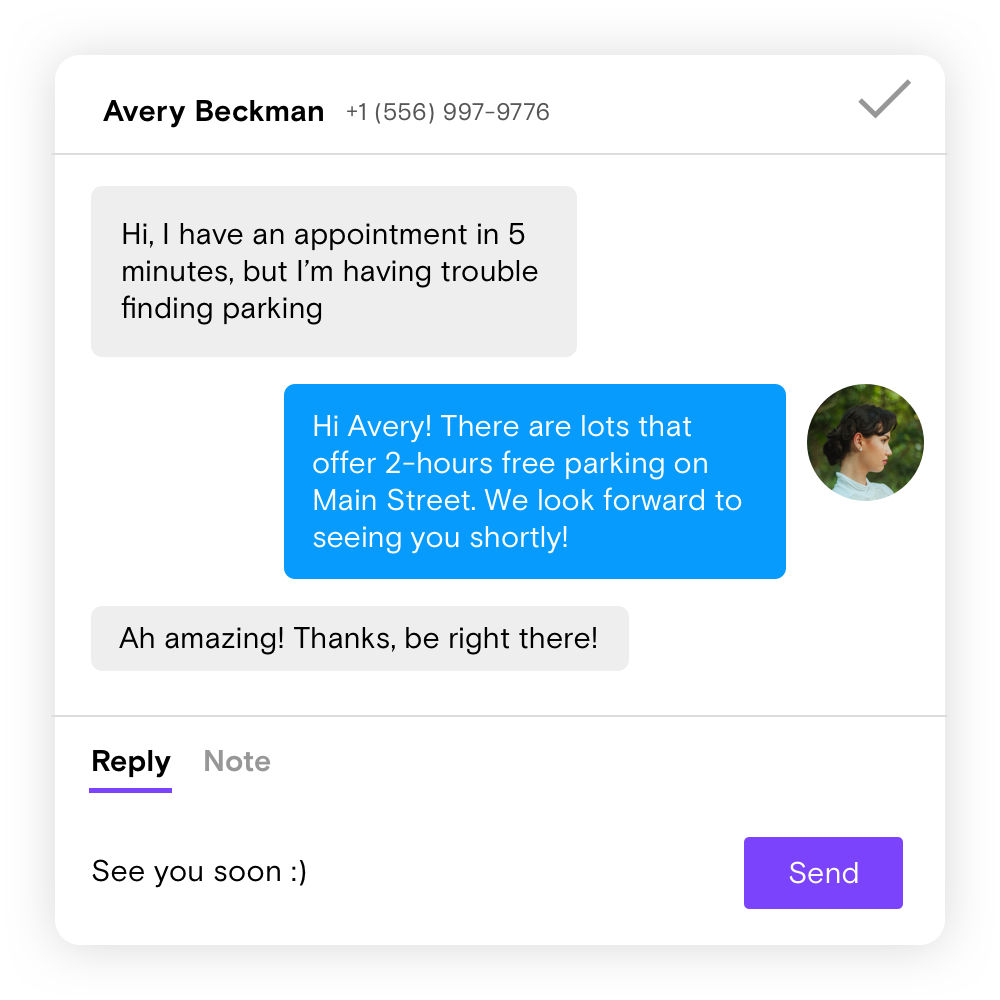Click the phone number +1 (556) 997-9776
Image resolution: width=1000 pixels, height=1000 pixels.
[448, 112]
